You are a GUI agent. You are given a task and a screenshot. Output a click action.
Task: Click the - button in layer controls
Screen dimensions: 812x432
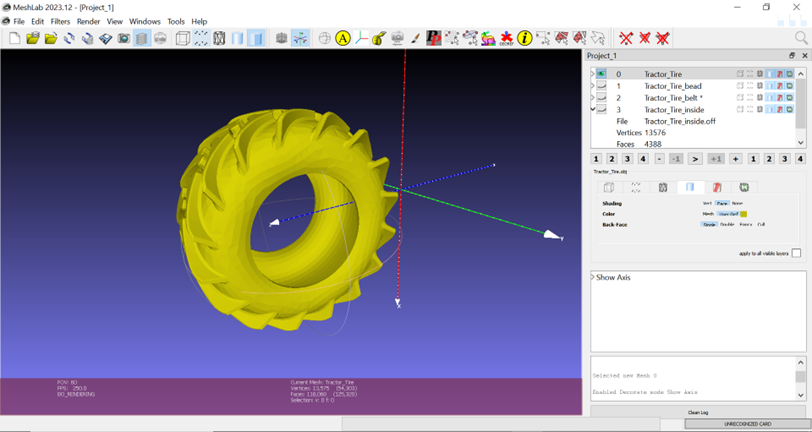coord(659,159)
